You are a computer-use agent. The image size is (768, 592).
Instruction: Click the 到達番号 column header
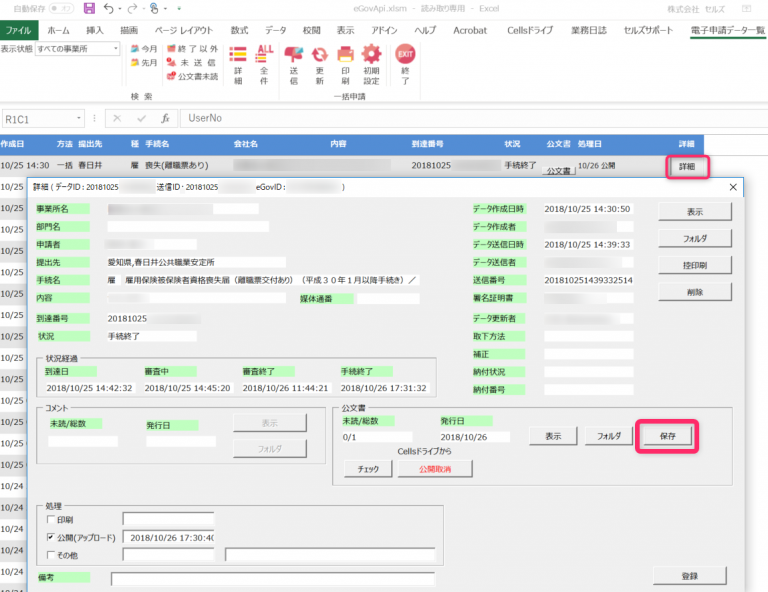428,144
